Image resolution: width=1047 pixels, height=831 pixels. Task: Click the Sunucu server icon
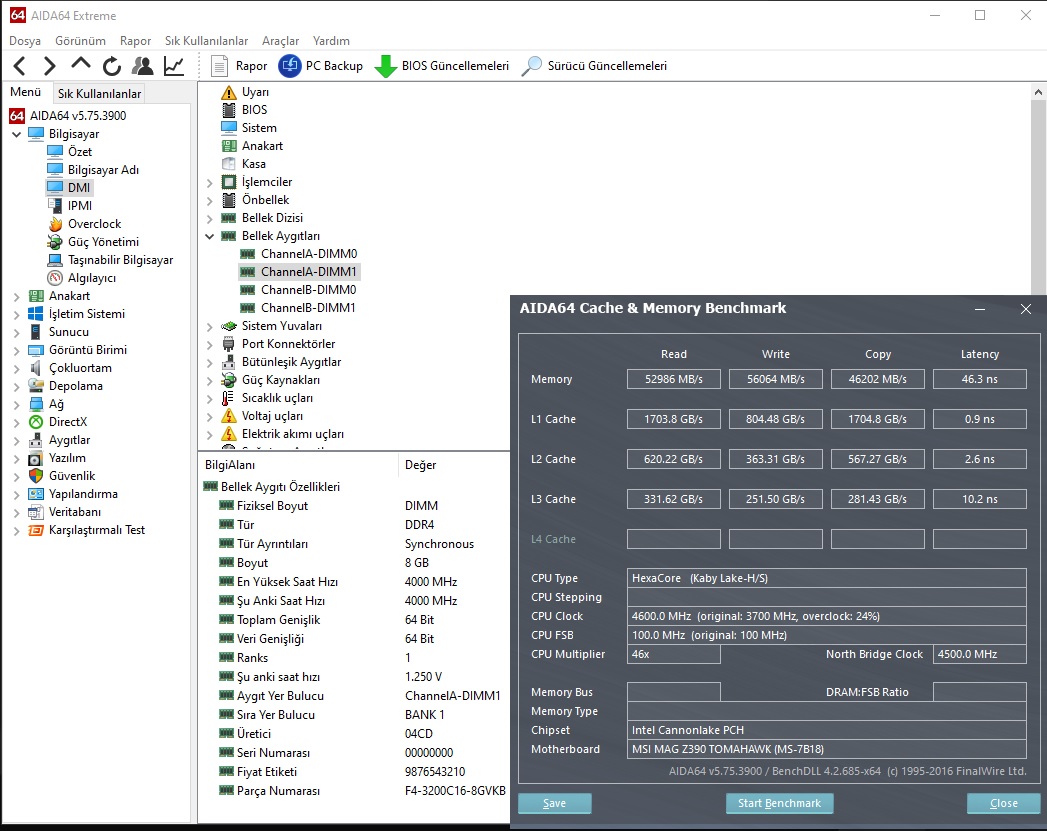tap(36, 332)
